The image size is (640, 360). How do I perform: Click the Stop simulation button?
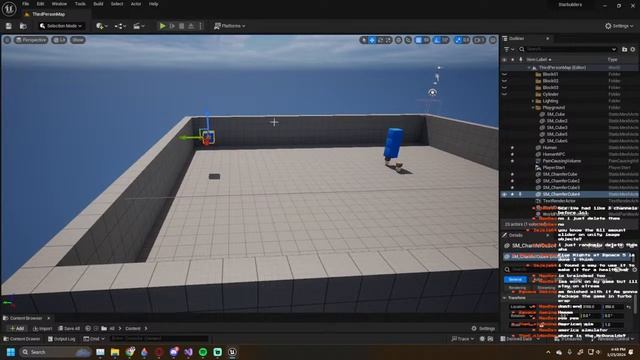(182, 26)
